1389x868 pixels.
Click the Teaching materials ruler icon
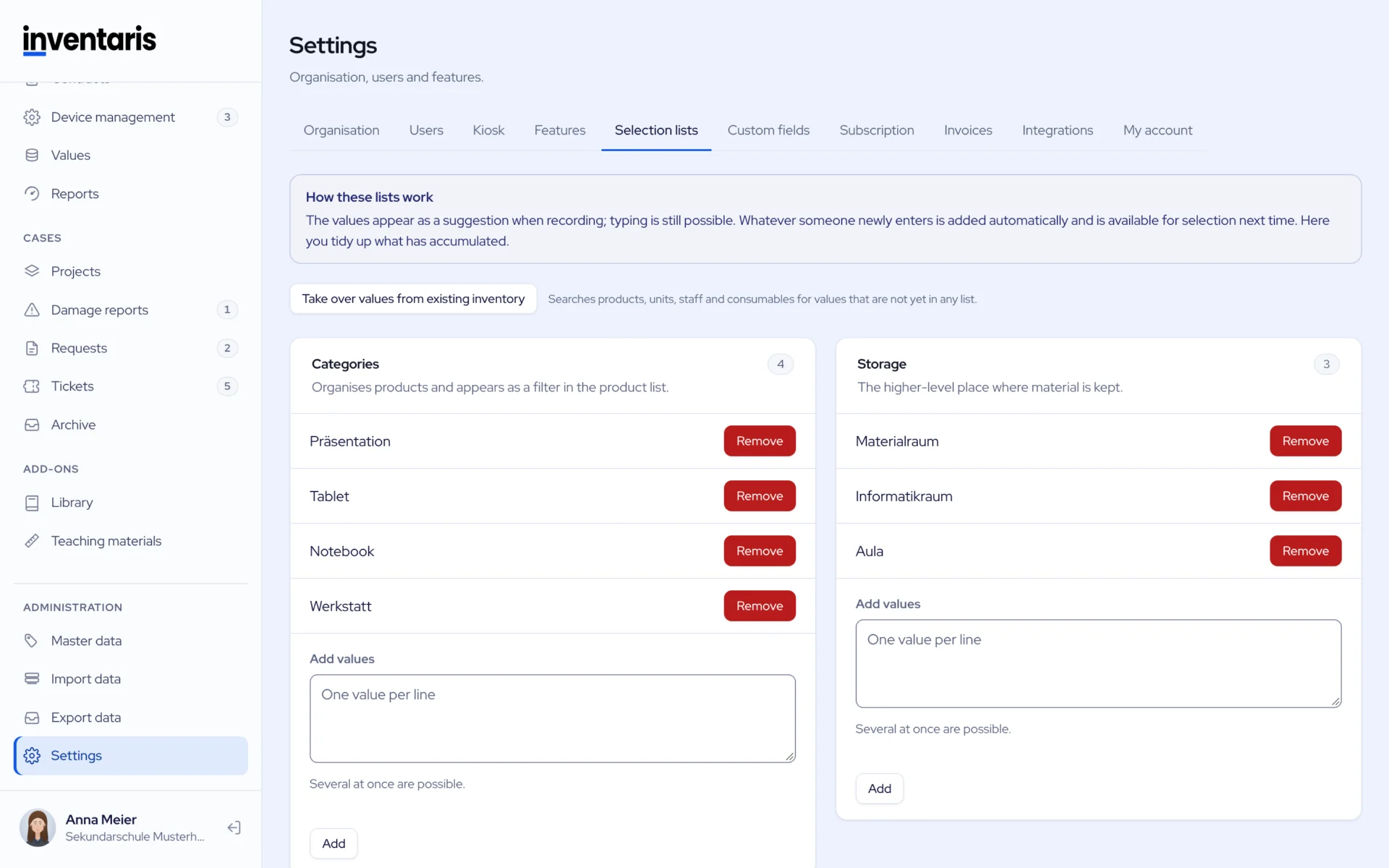tap(32, 541)
